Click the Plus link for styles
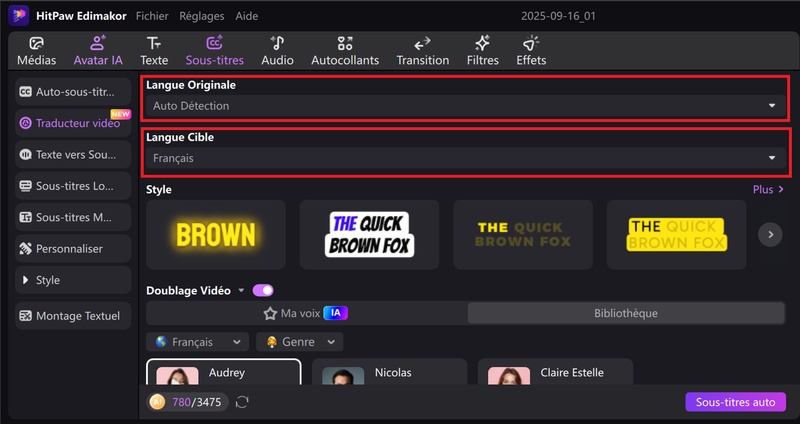Image resolution: width=800 pixels, height=424 pixels. coord(768,189)
